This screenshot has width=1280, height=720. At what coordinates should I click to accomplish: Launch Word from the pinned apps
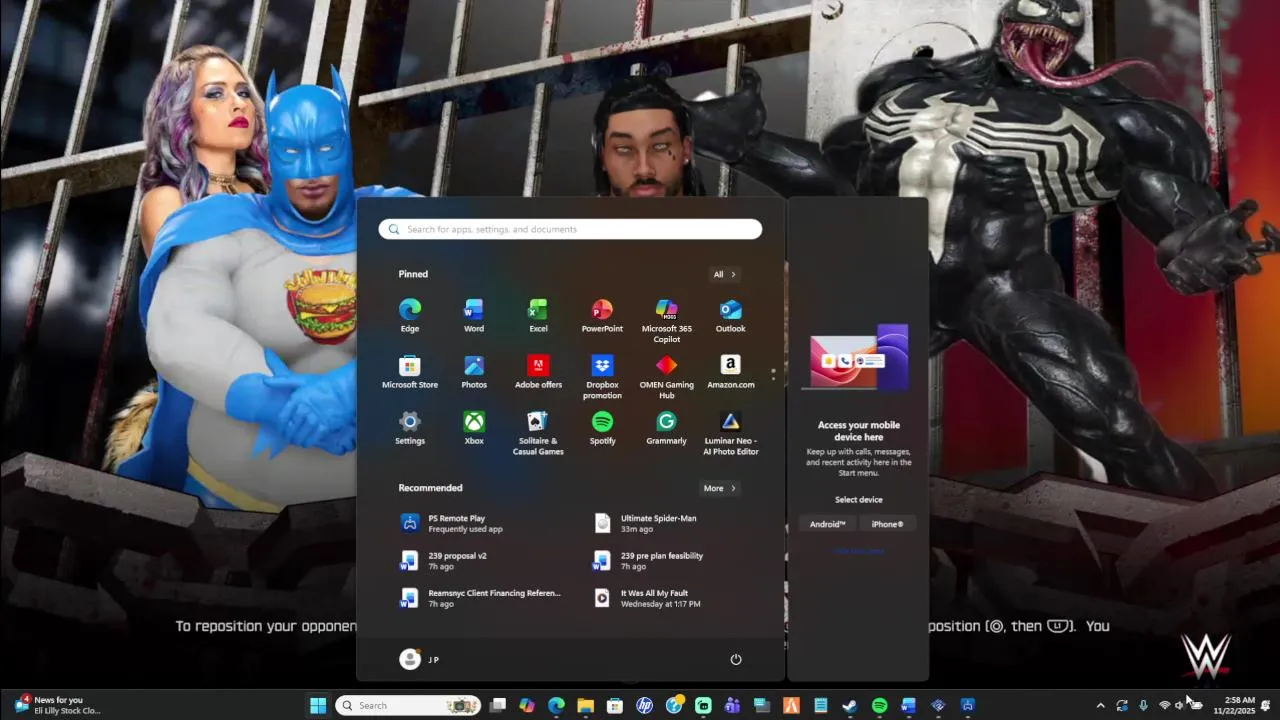474,315
